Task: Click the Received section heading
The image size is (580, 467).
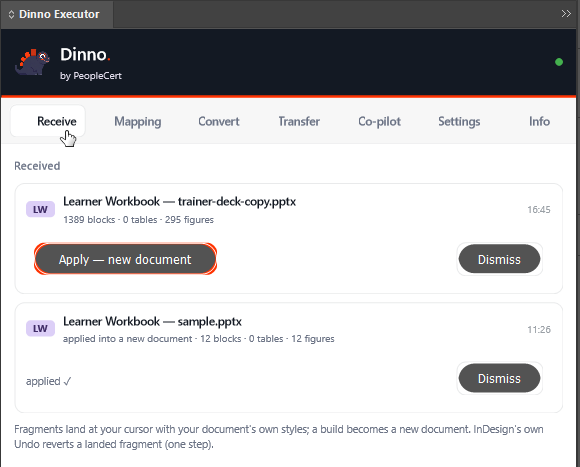Action: pyautogui.click(x=37, y=166)
